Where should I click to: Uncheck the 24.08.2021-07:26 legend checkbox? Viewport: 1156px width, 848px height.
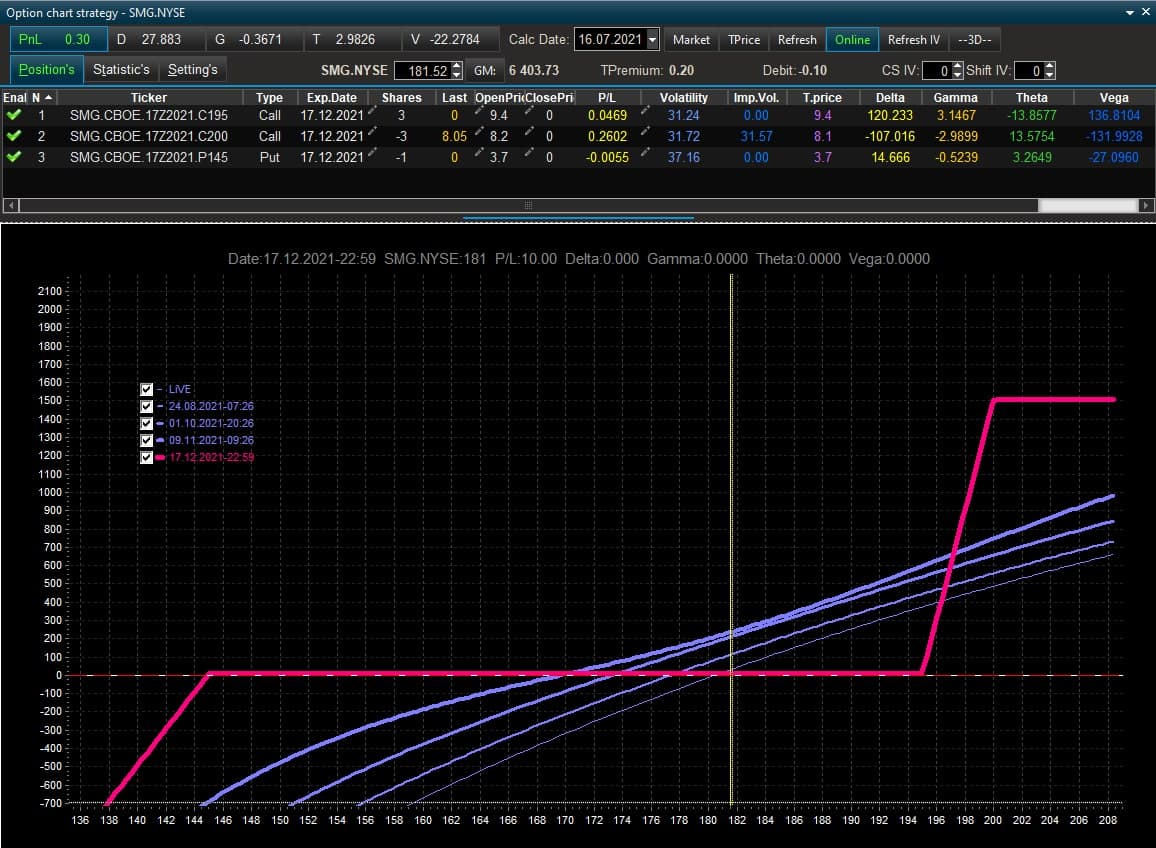pos(146,406)
